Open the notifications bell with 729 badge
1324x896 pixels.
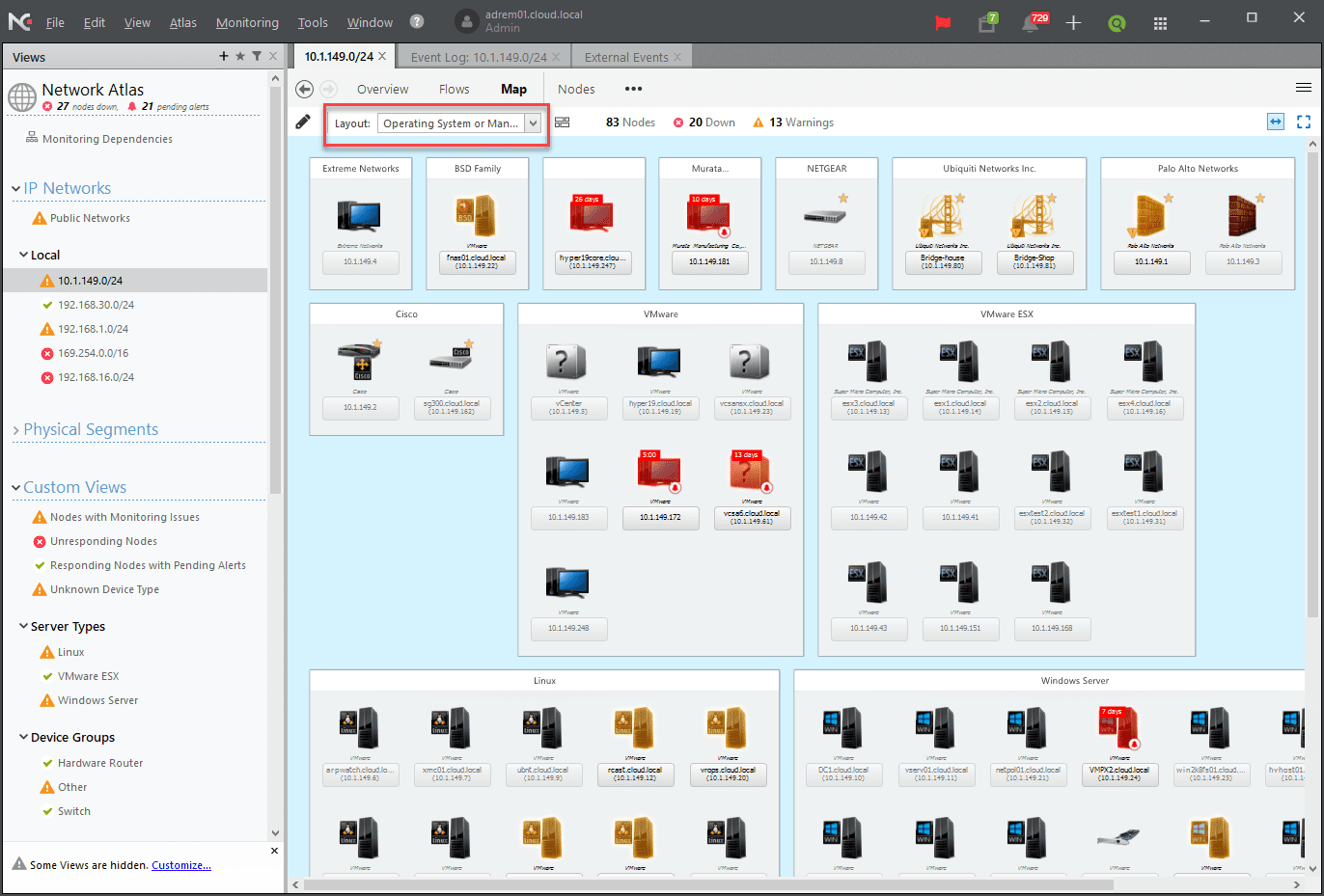pos(1031,23)
